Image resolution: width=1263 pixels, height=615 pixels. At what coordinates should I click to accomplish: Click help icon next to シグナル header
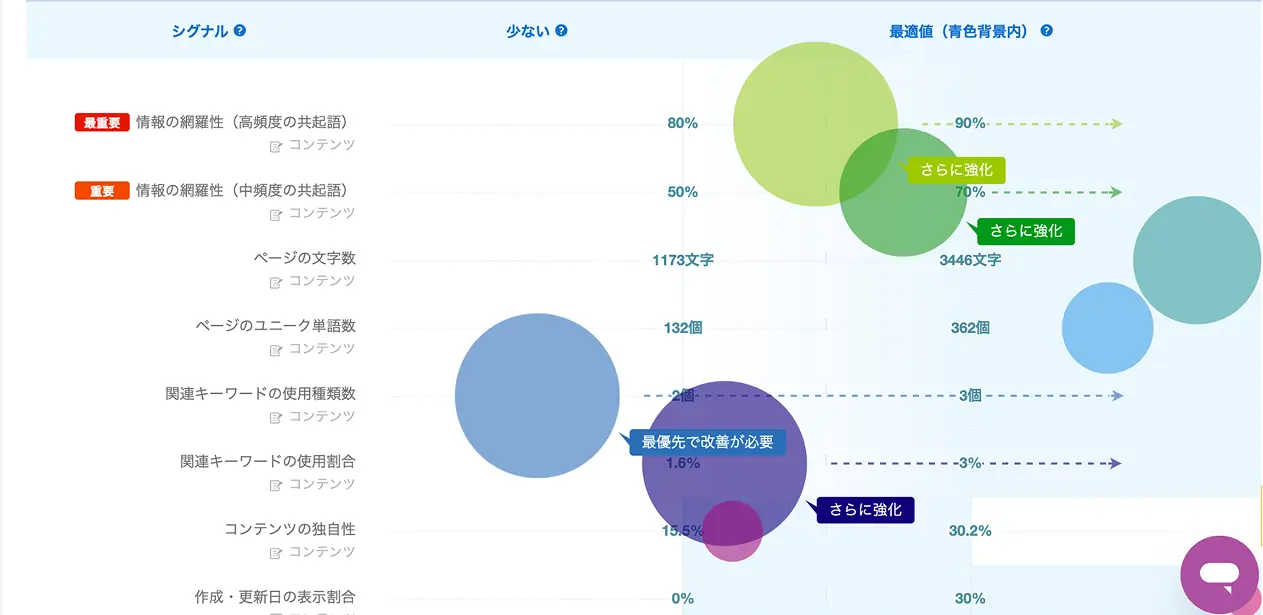coord(240,31)
